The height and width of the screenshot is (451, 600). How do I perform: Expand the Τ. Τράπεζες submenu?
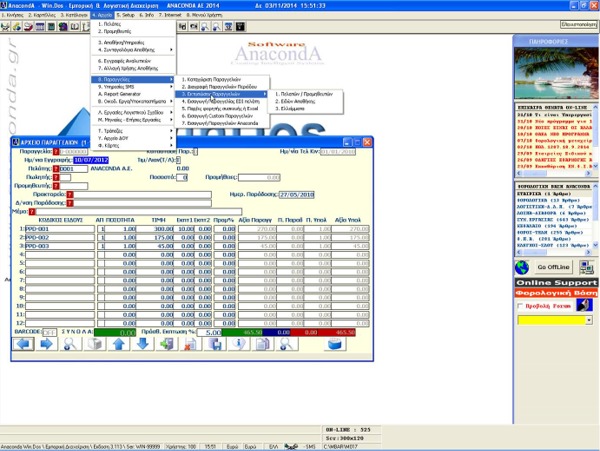point(134,131)
